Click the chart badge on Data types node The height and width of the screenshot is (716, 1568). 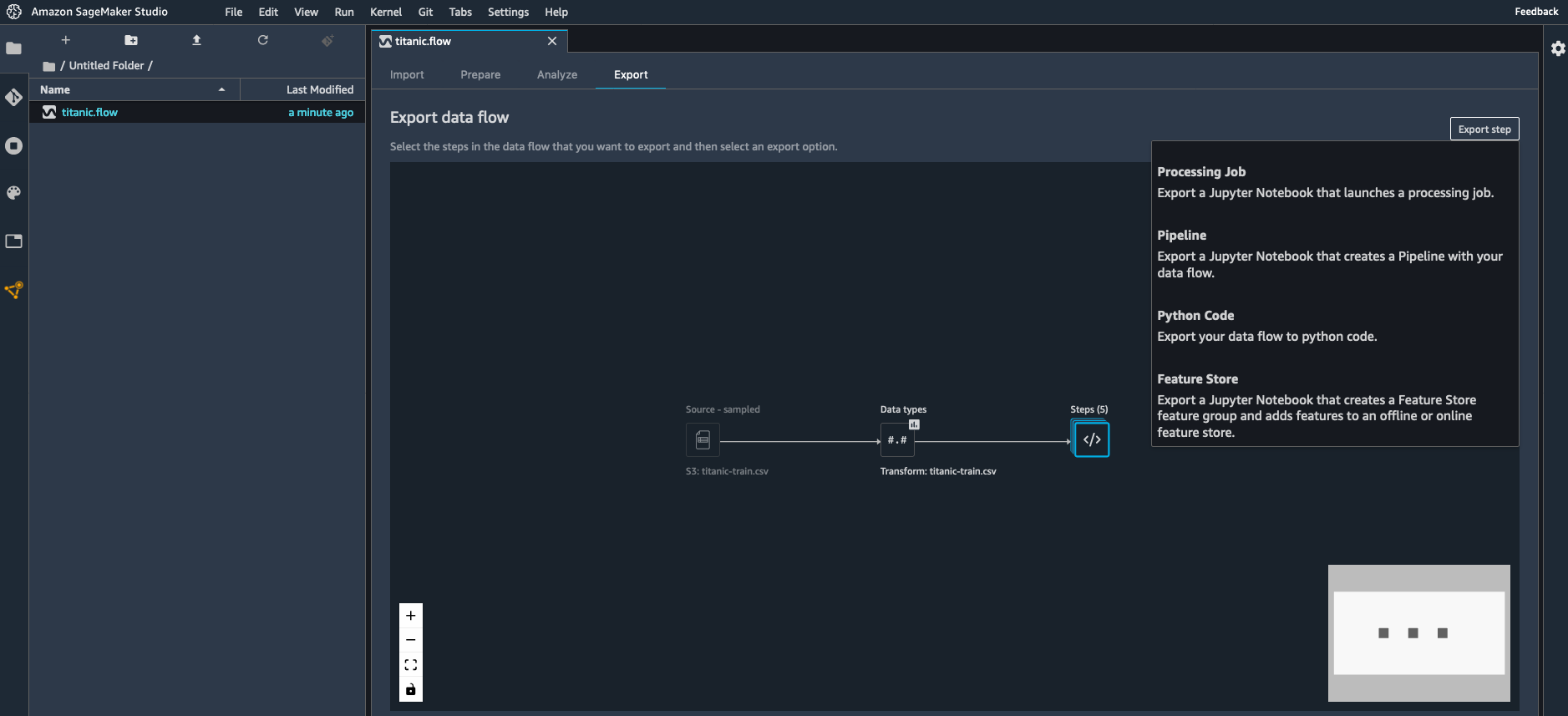coord(914,424)
